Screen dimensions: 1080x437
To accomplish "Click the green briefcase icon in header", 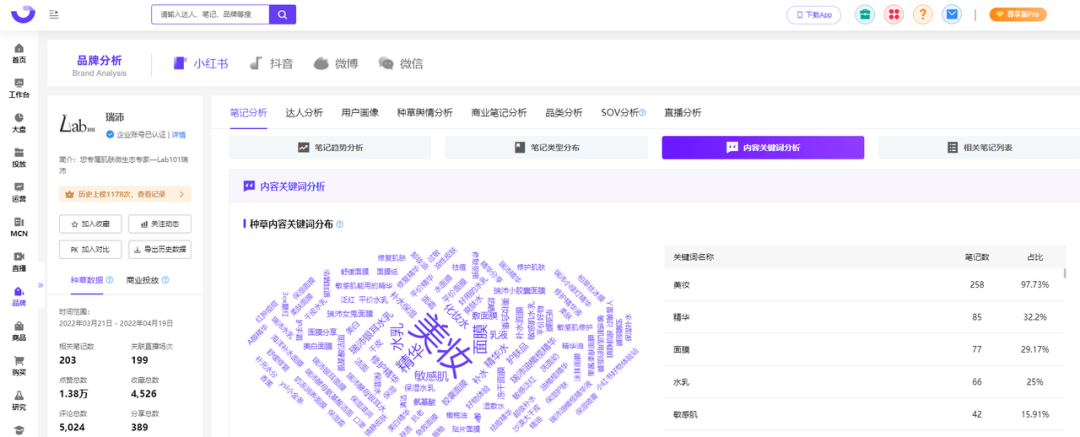I will coord(866,14).
